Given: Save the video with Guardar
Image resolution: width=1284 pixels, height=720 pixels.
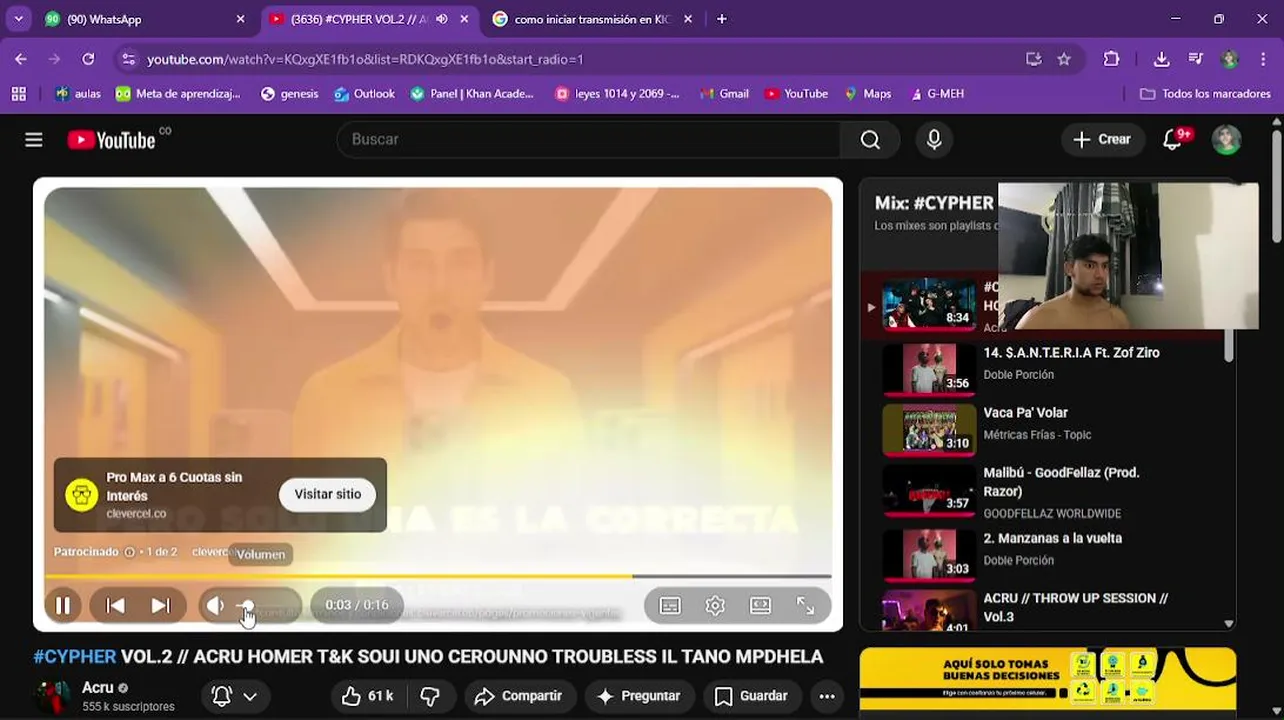Looking at the screenshot, I should 751,696.
